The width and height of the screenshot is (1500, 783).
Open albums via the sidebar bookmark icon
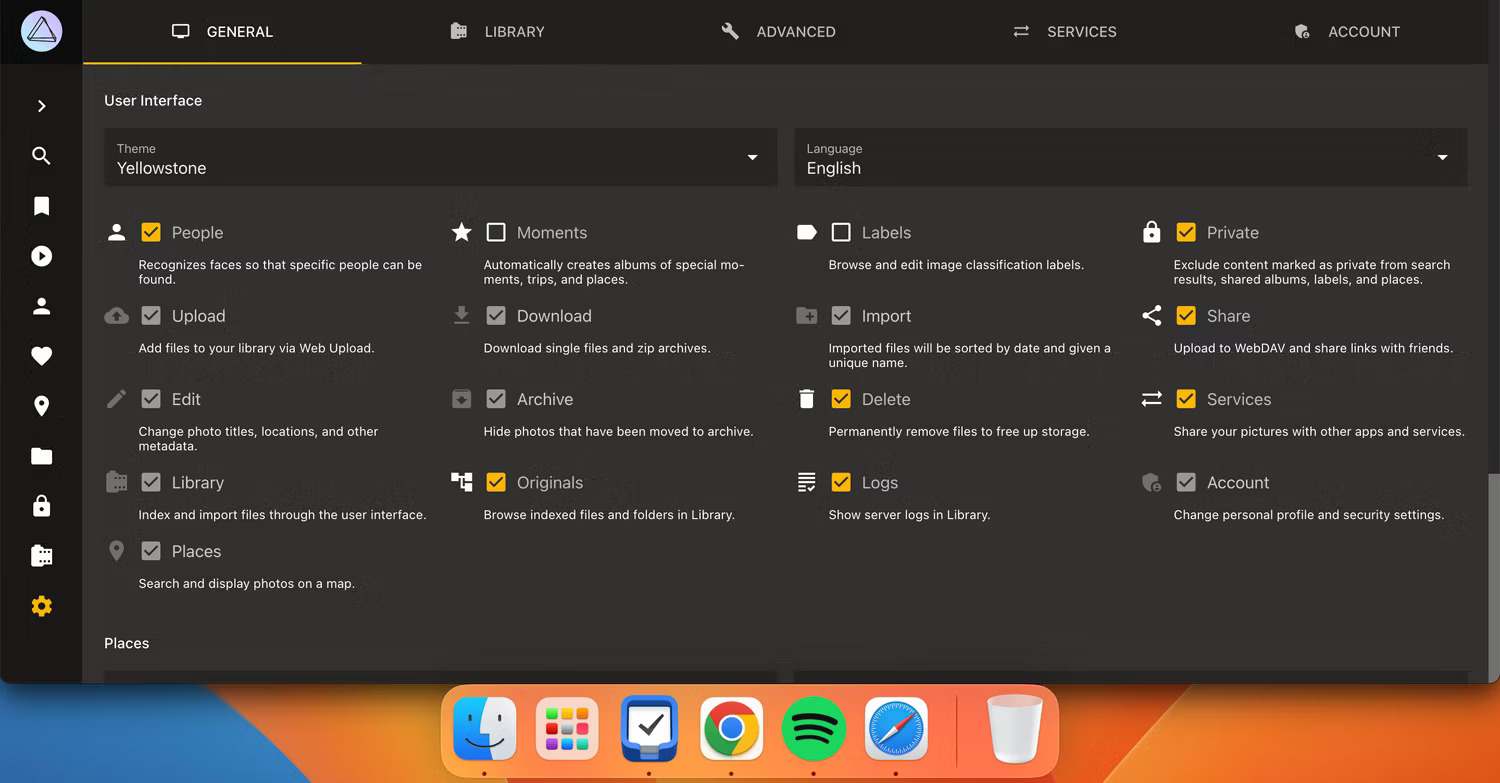pos(41,206)
